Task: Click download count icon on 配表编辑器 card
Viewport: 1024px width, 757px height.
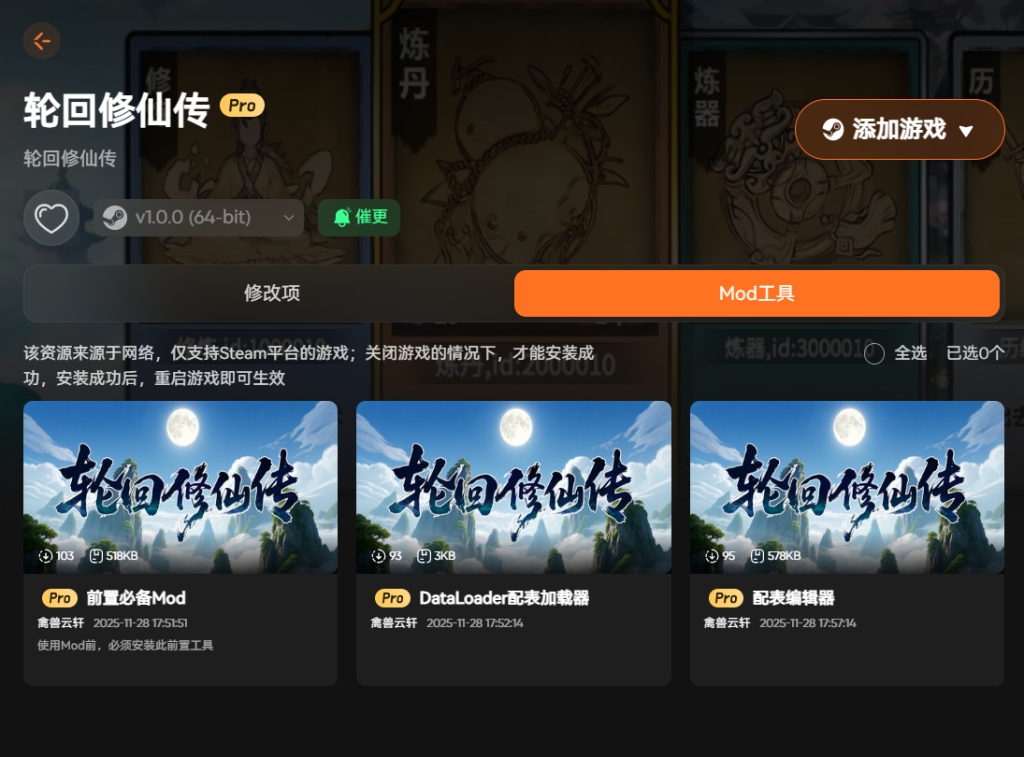Action: coord(712,556)
